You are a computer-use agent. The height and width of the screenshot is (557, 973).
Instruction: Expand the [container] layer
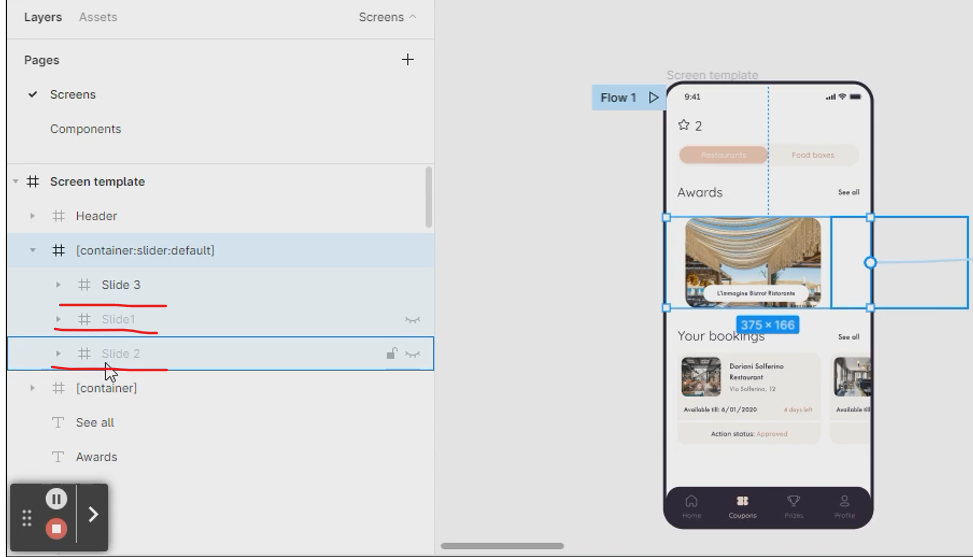click(x=32, y=388)
